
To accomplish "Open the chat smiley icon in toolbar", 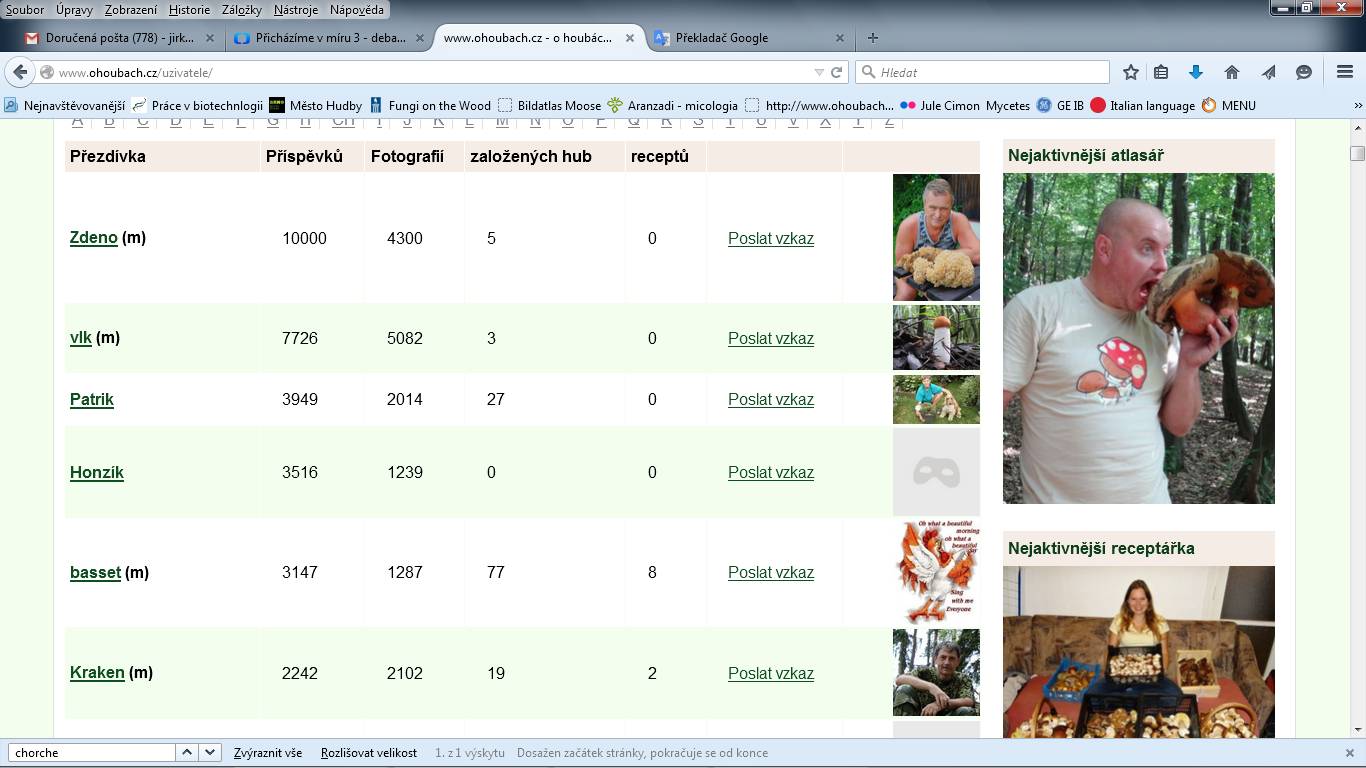I will click(x=1304, y=72).
